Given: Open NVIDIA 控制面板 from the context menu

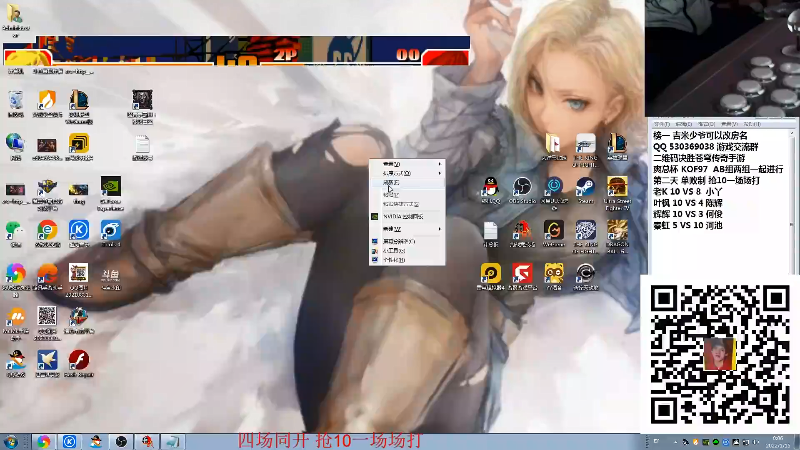Looking at the screenshot, I should point(407,217).
